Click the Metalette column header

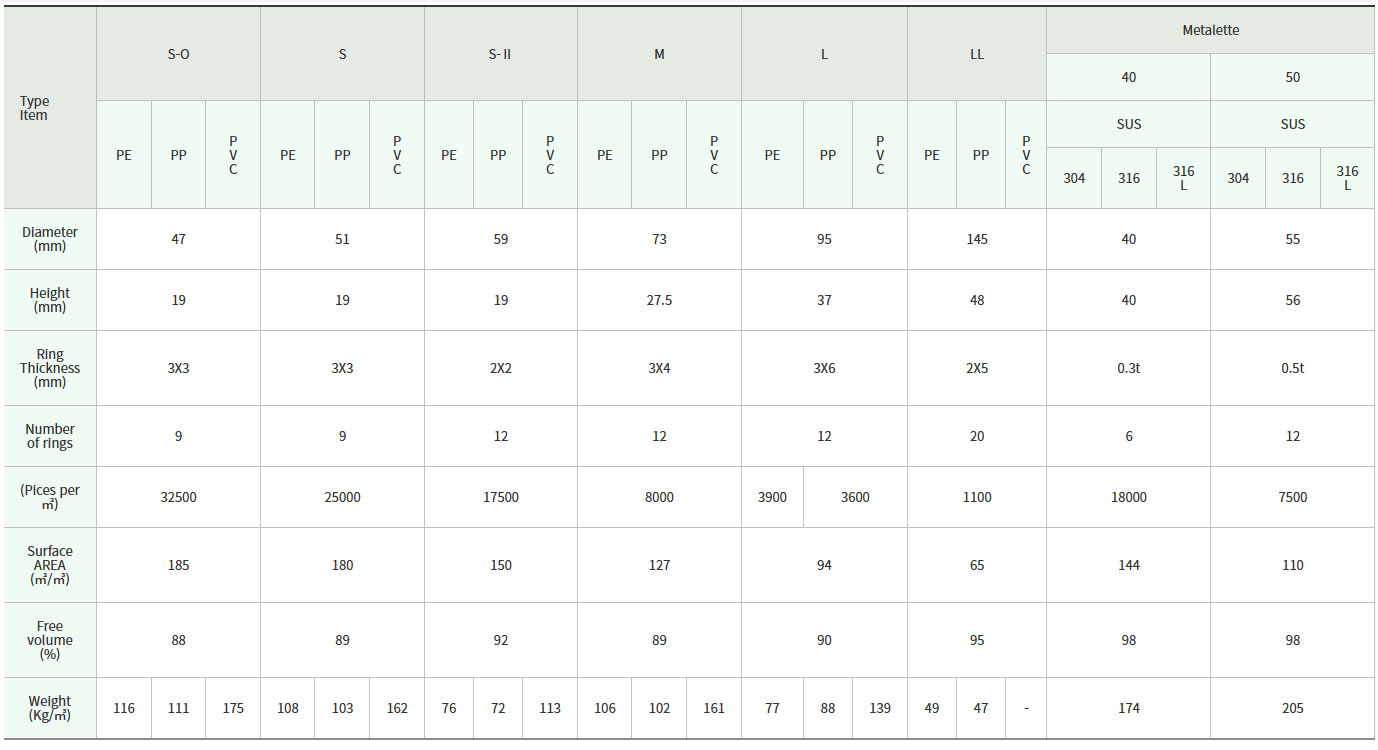(1210, 30)
